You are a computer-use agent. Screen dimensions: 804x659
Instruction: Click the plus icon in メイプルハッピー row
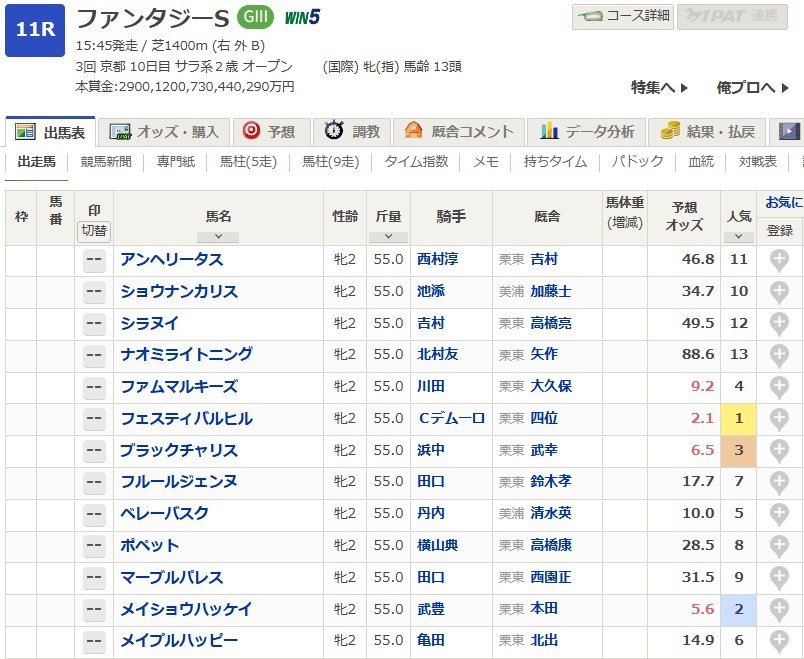click(779, 641)
